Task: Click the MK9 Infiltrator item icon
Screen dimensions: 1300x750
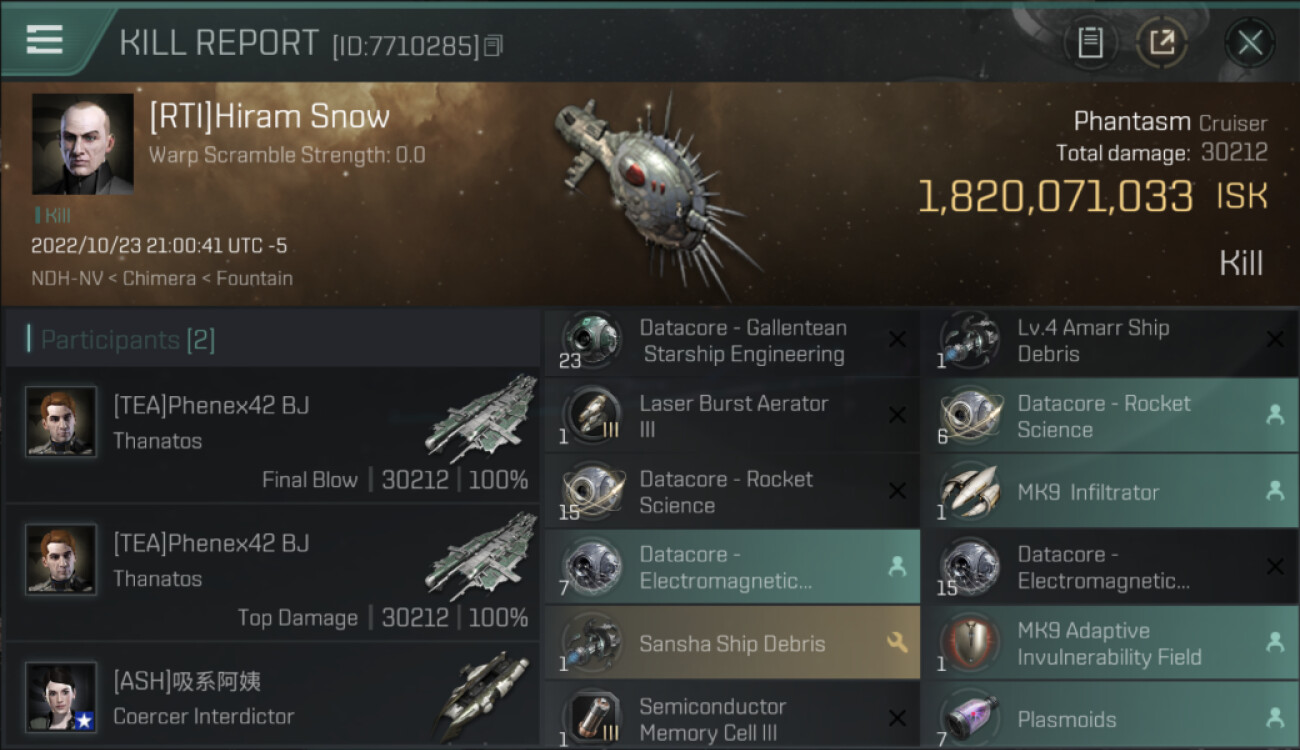Action: 969,492
